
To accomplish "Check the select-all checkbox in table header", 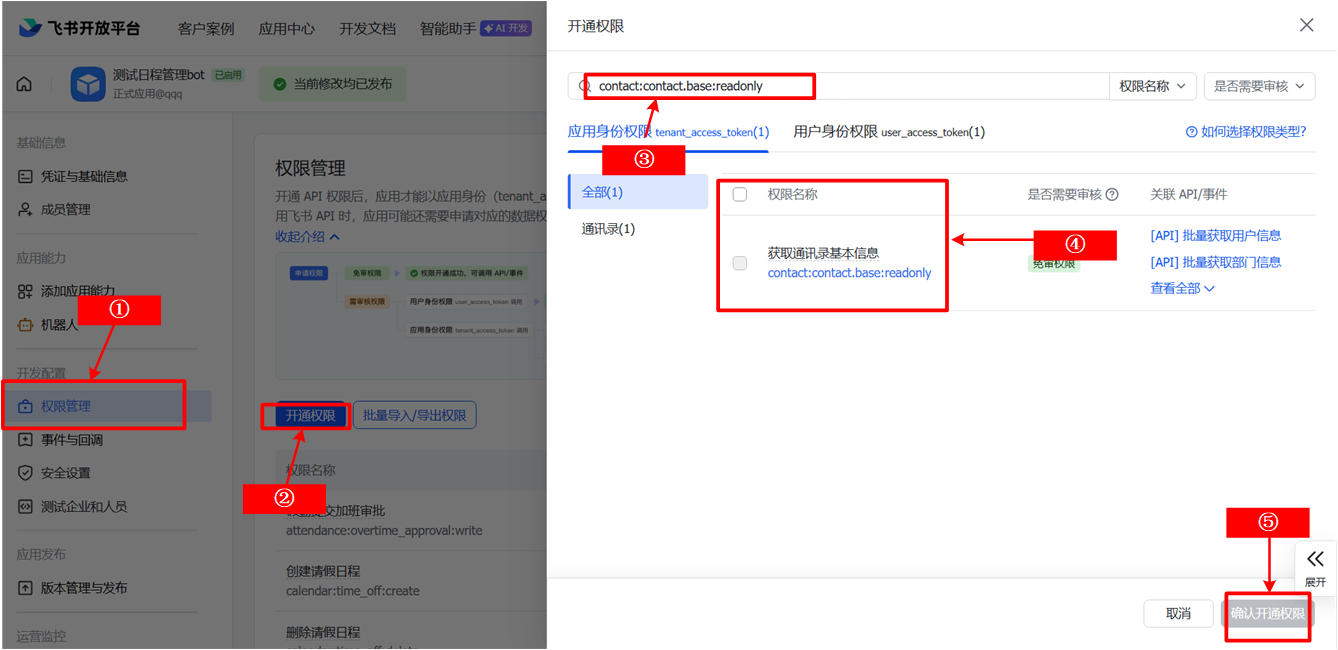I will click(740, 195).
